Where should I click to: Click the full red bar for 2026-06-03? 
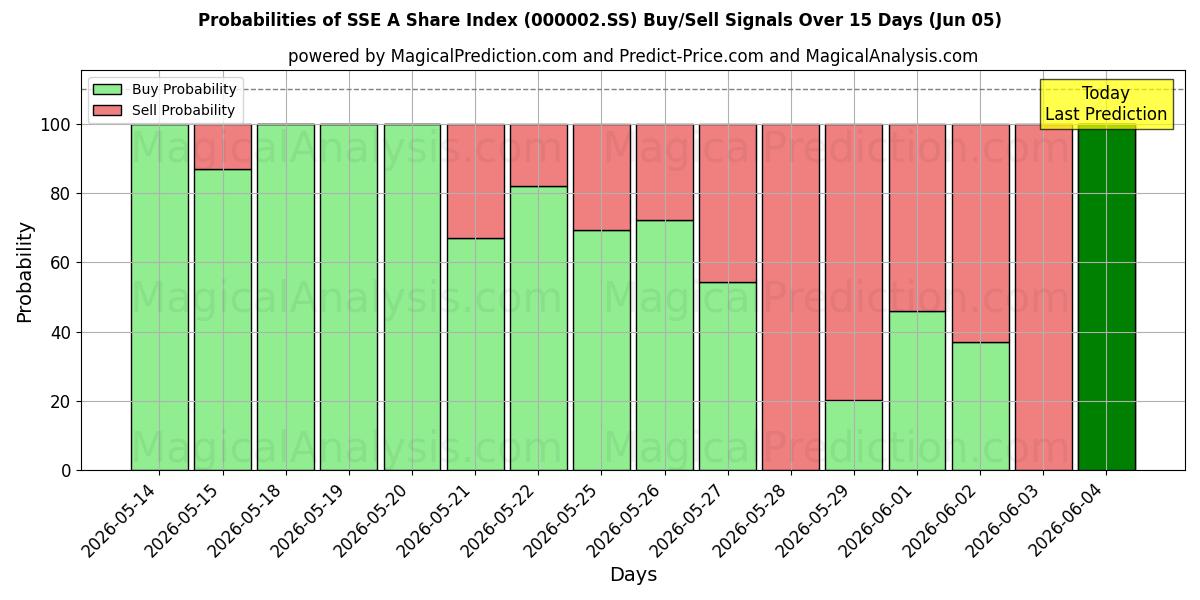click(x=1043, y=297)
